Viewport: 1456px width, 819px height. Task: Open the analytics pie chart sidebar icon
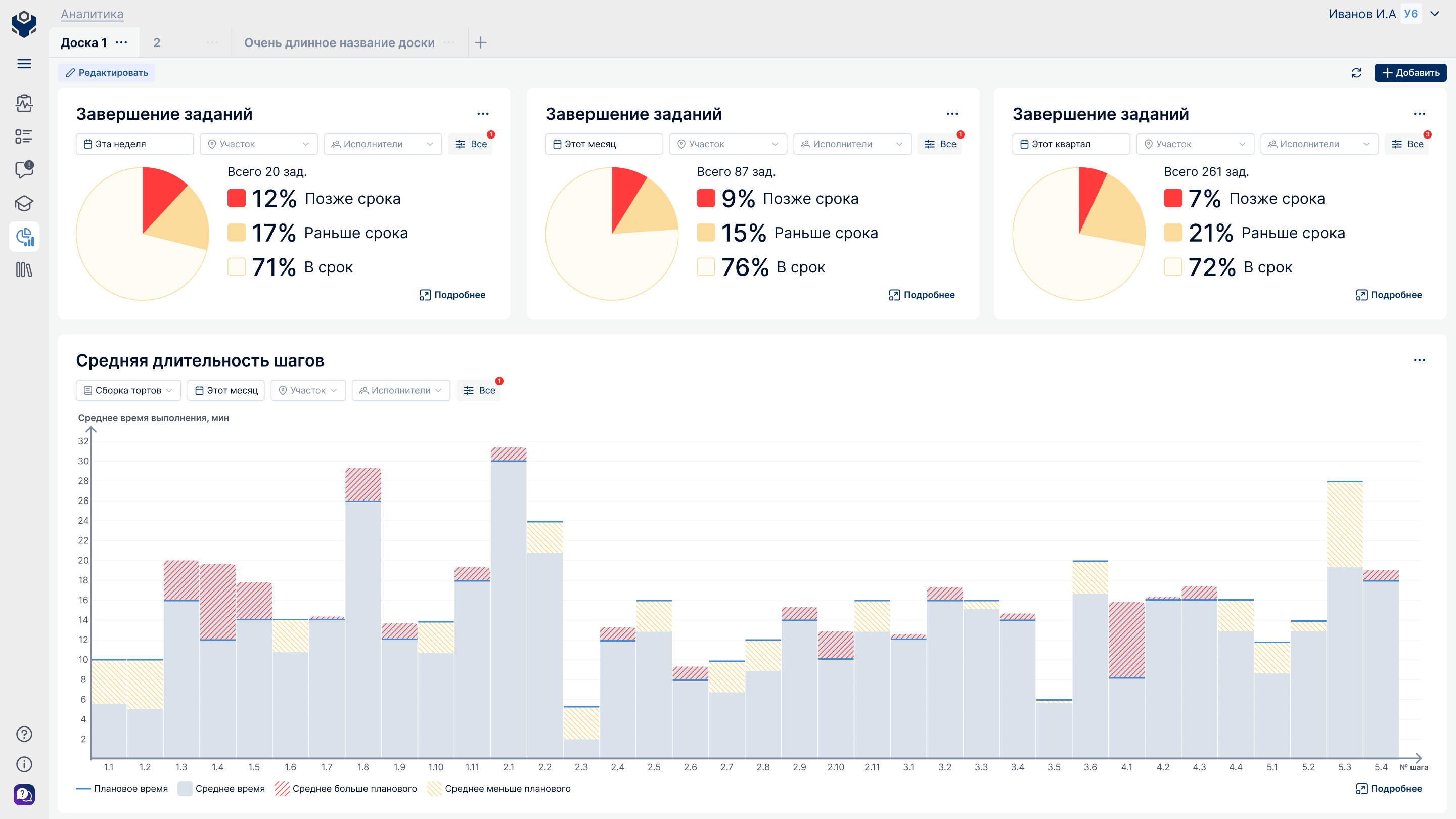[x=24, y=236]
